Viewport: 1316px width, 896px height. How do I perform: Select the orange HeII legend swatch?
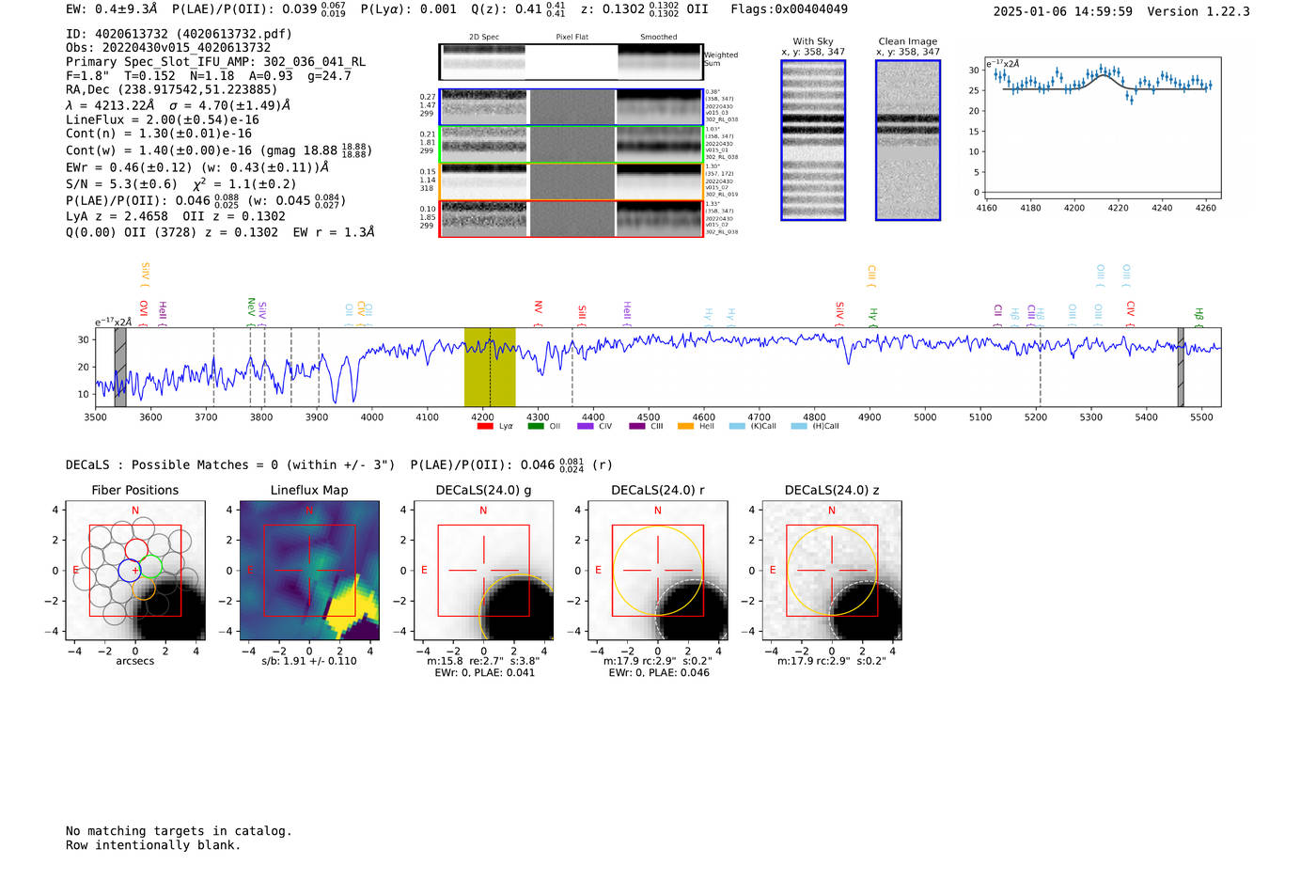(x=685, y=427)
